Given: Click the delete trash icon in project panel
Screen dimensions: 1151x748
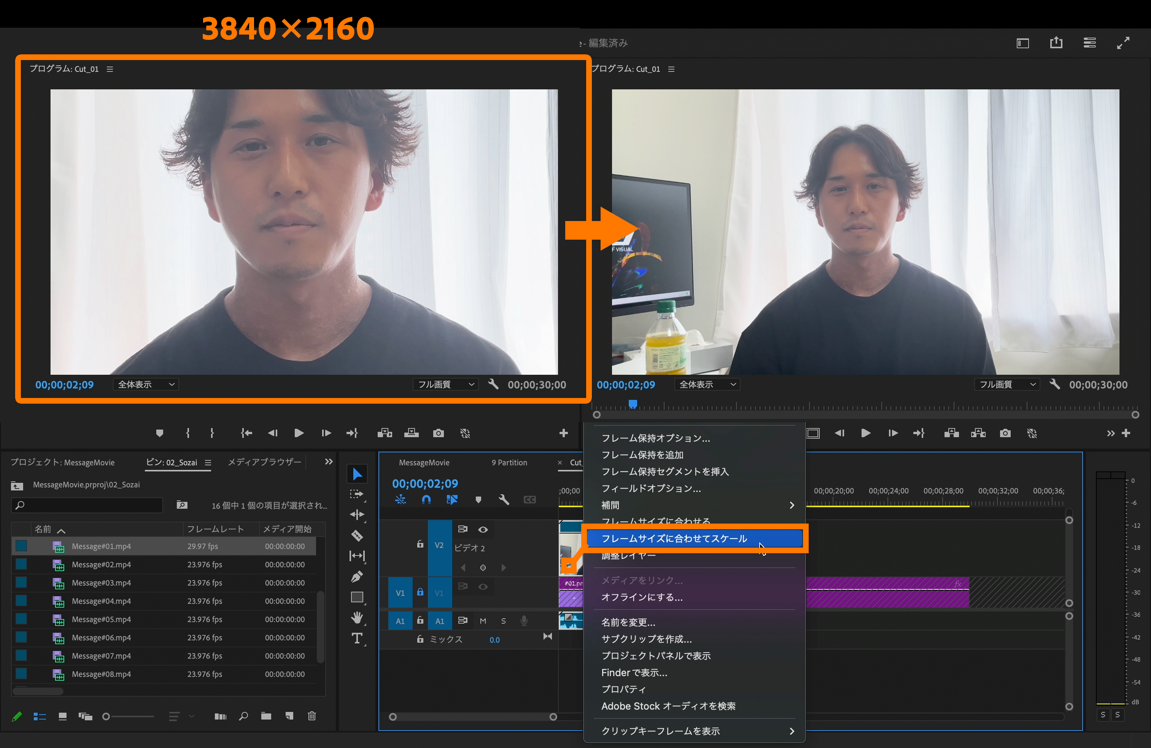Looking at the screenshot, I should (x=312, y=716).
